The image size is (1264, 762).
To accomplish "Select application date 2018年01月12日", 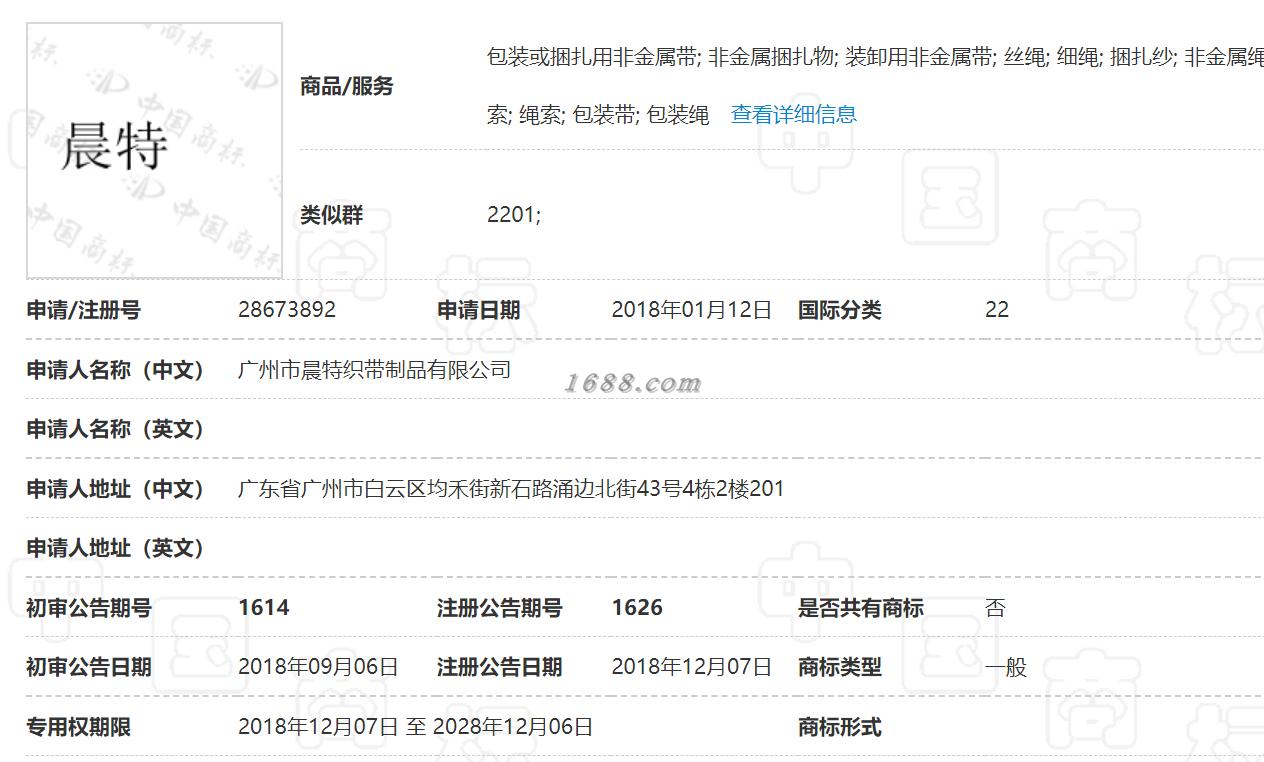I will coord(692,310).
